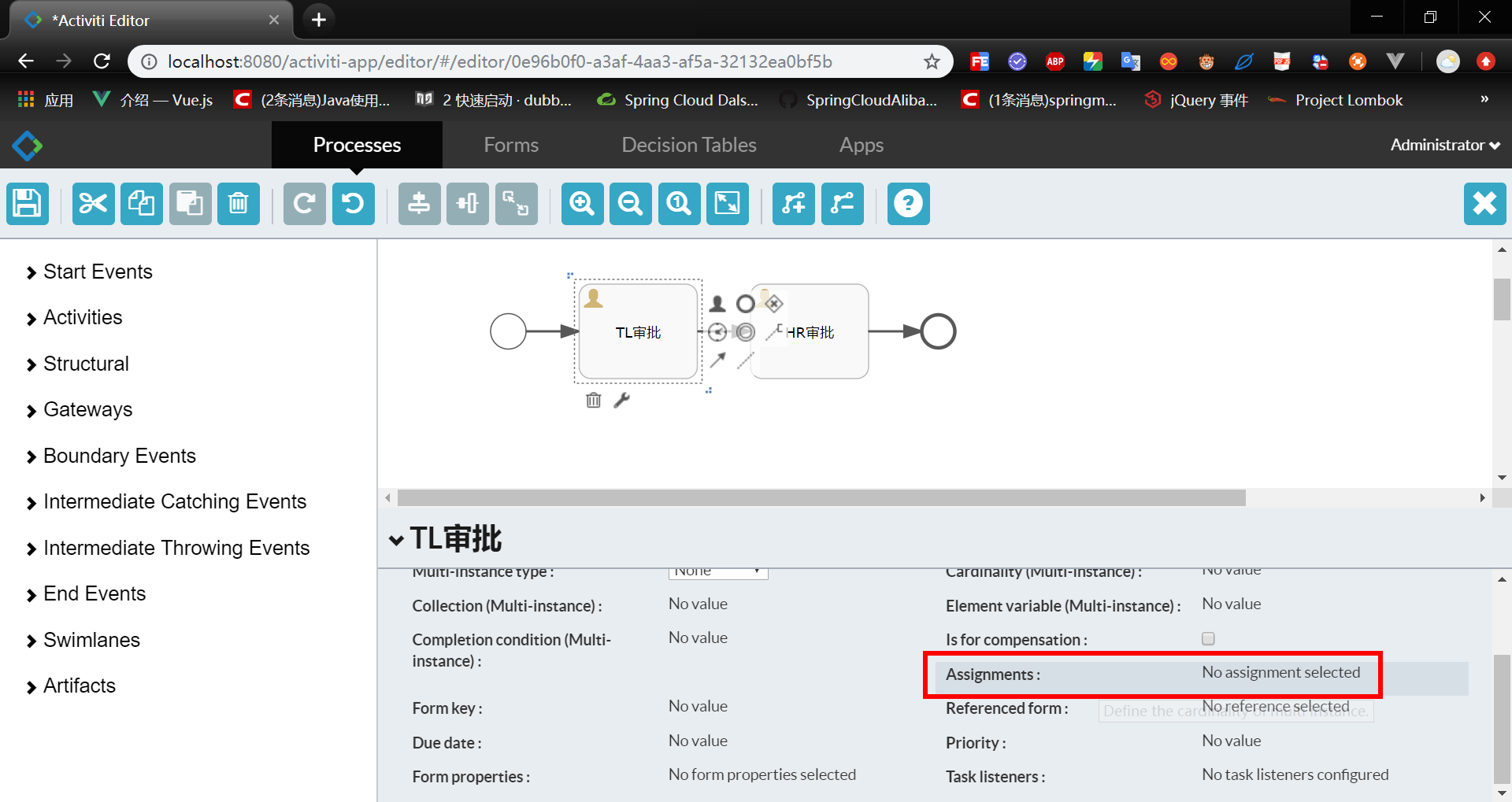The height and width of the screenshot is (802, 1512).
Task: Open the help question mark icon
Action: (908, 204)
